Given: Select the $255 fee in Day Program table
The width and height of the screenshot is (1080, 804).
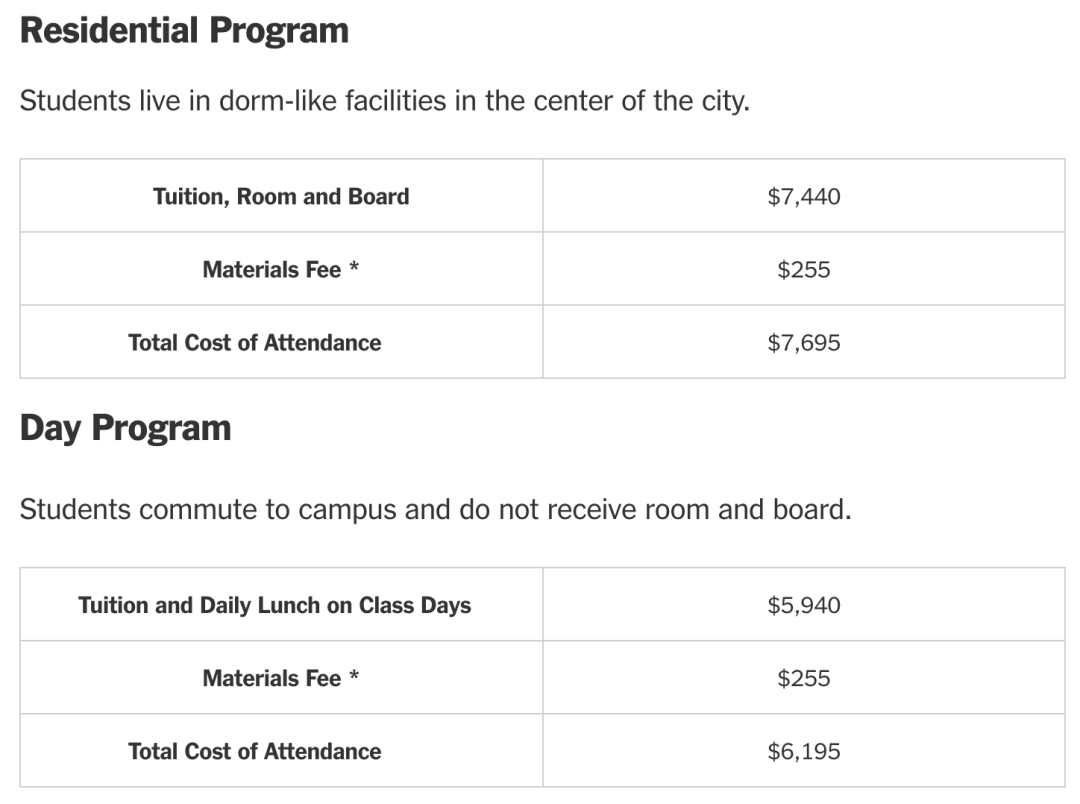Looking at the screenshot, I should tap(803, 678).
